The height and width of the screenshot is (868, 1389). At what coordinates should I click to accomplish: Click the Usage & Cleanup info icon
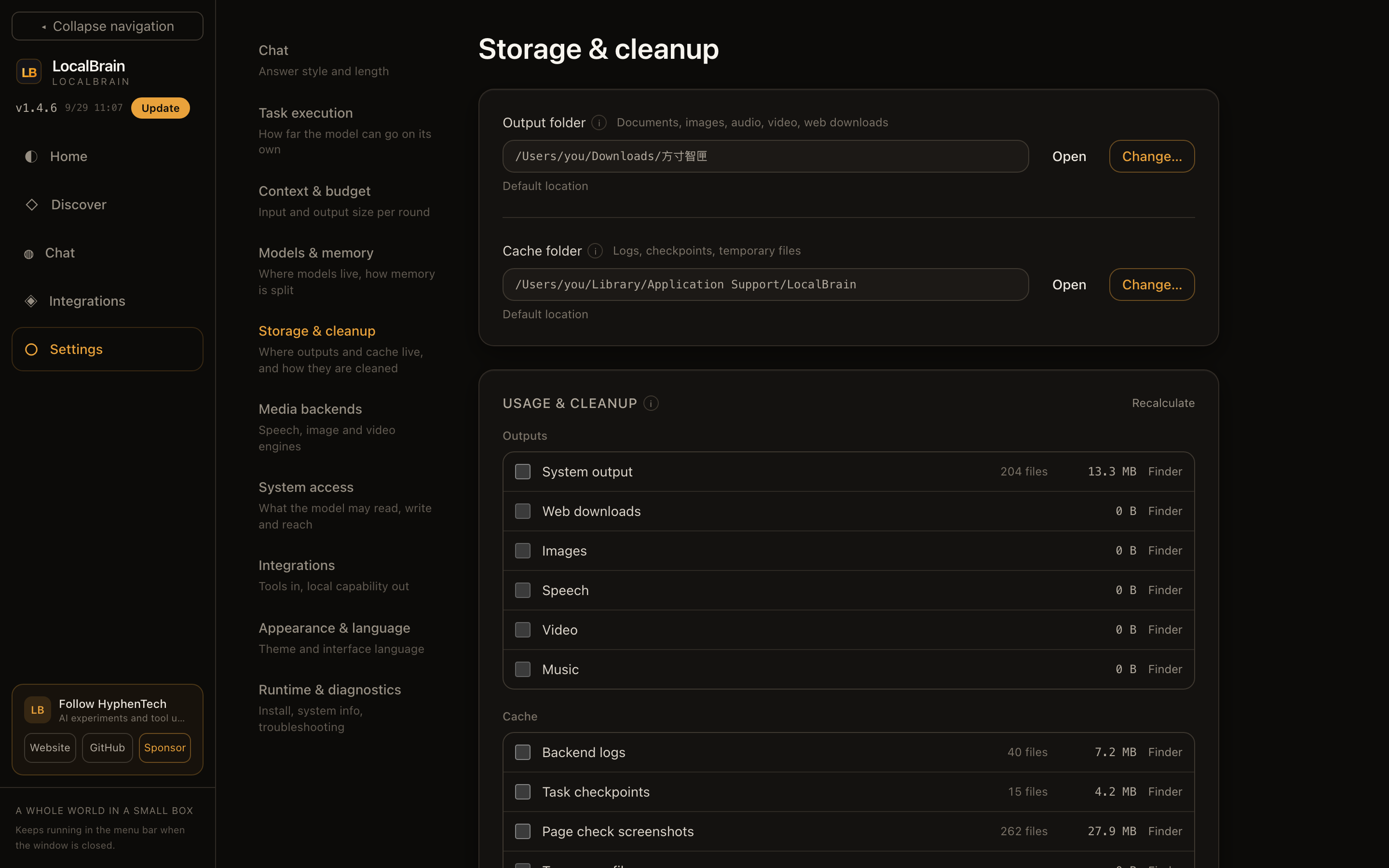tap(651, 403)
